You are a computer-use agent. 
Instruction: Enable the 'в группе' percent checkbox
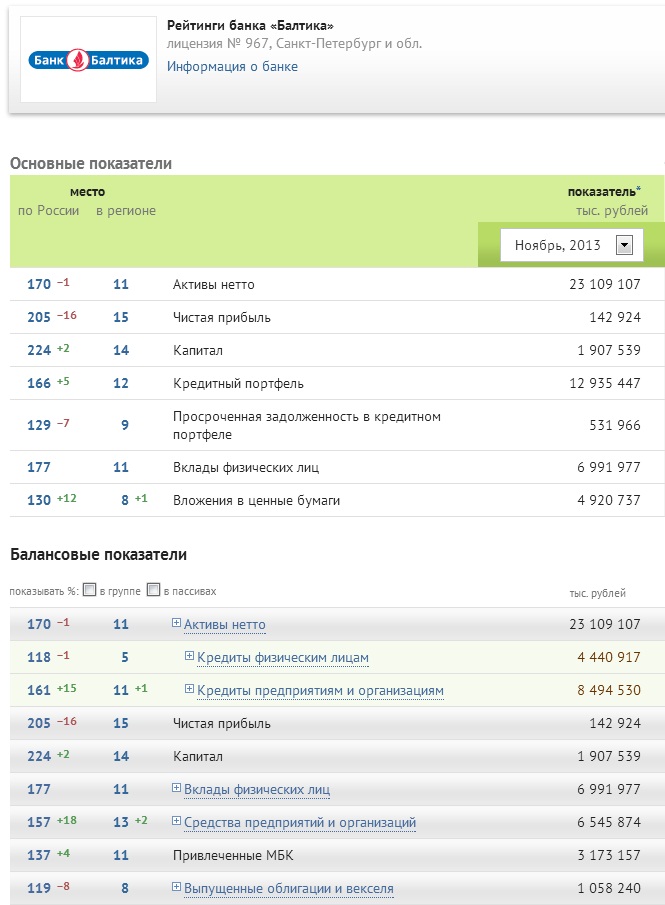click(90, 590)
